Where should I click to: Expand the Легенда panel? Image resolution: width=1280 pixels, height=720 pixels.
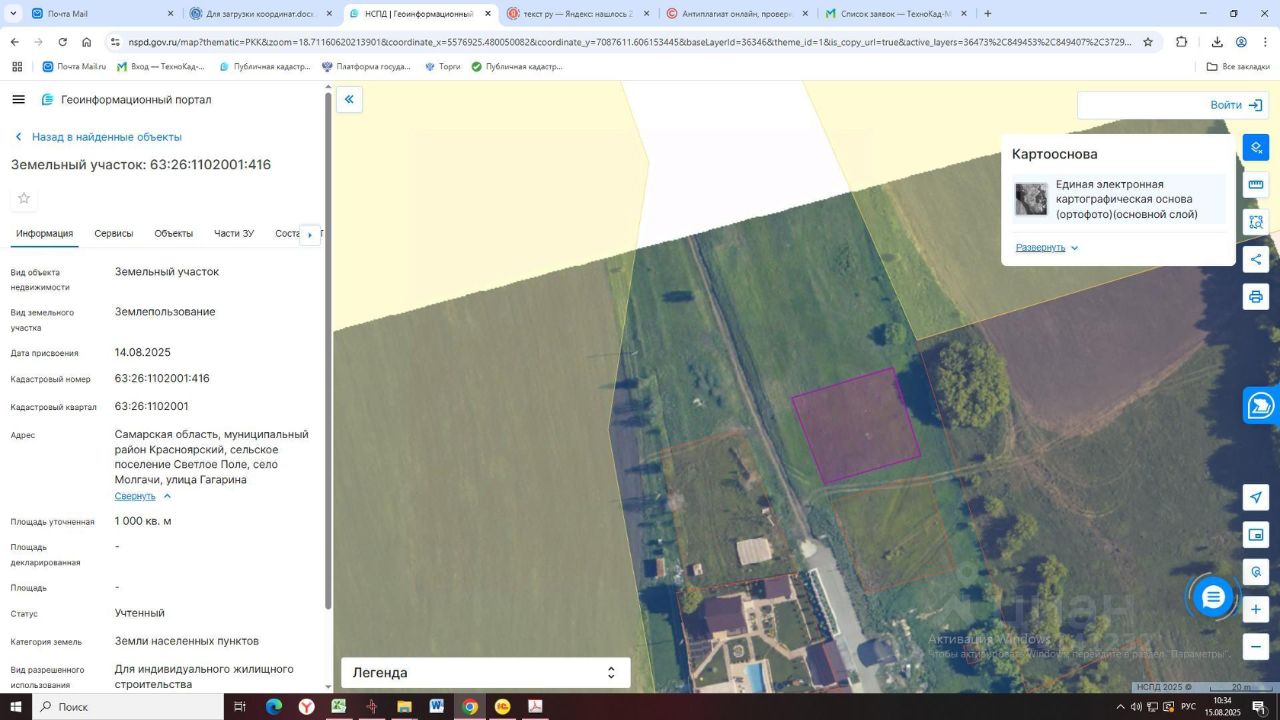611,673
